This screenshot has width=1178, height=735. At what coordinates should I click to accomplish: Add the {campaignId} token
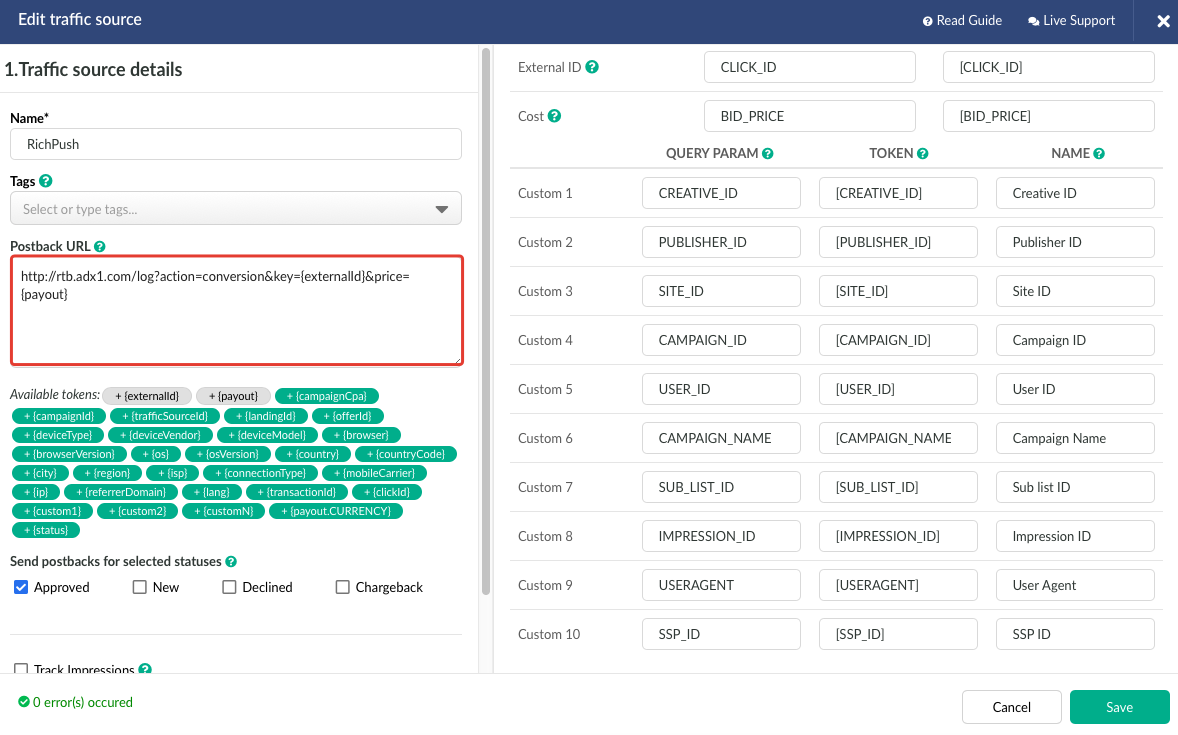pyautogui.click(x=59, y=416)
